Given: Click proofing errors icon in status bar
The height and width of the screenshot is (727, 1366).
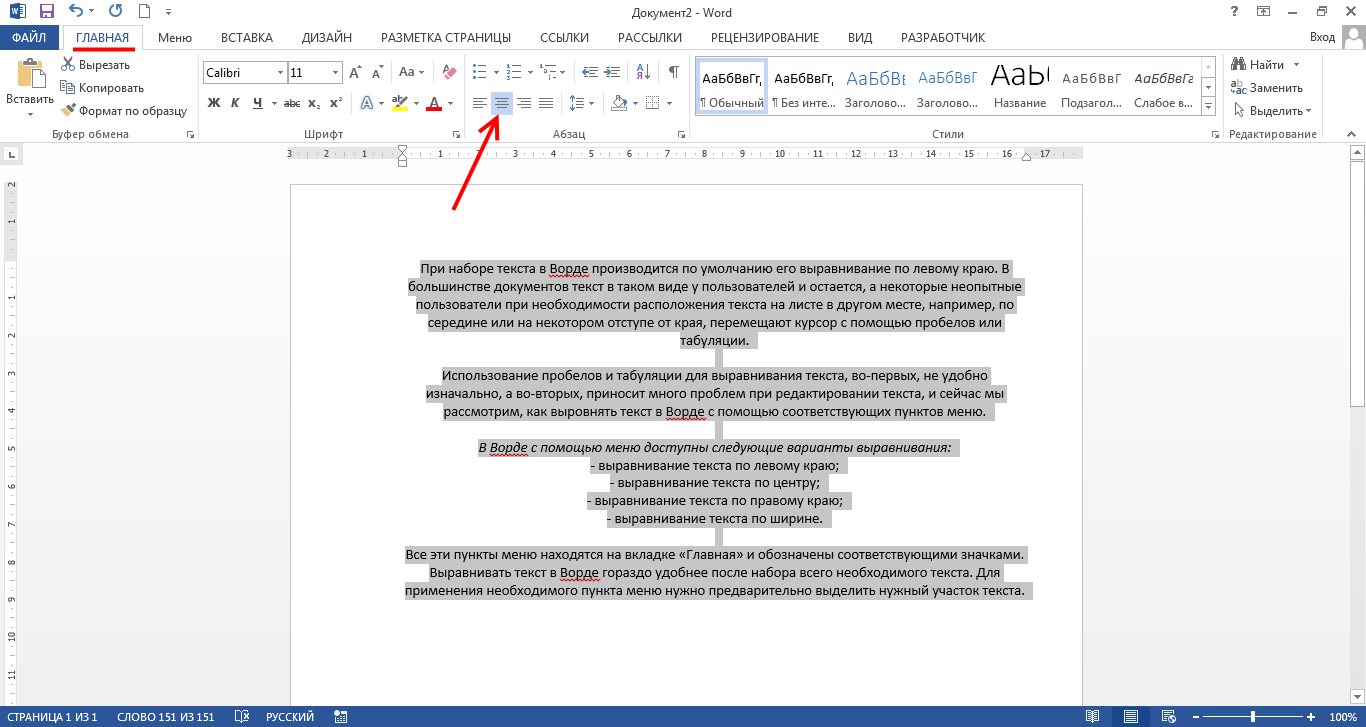Looking at the screenshot, I should pos(241,717).
